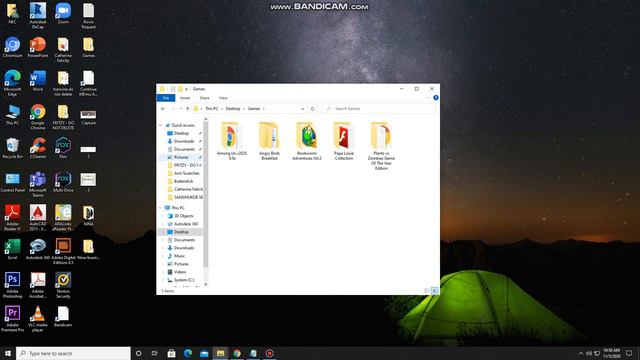Open the Home ribbon tab

(185, 98)
